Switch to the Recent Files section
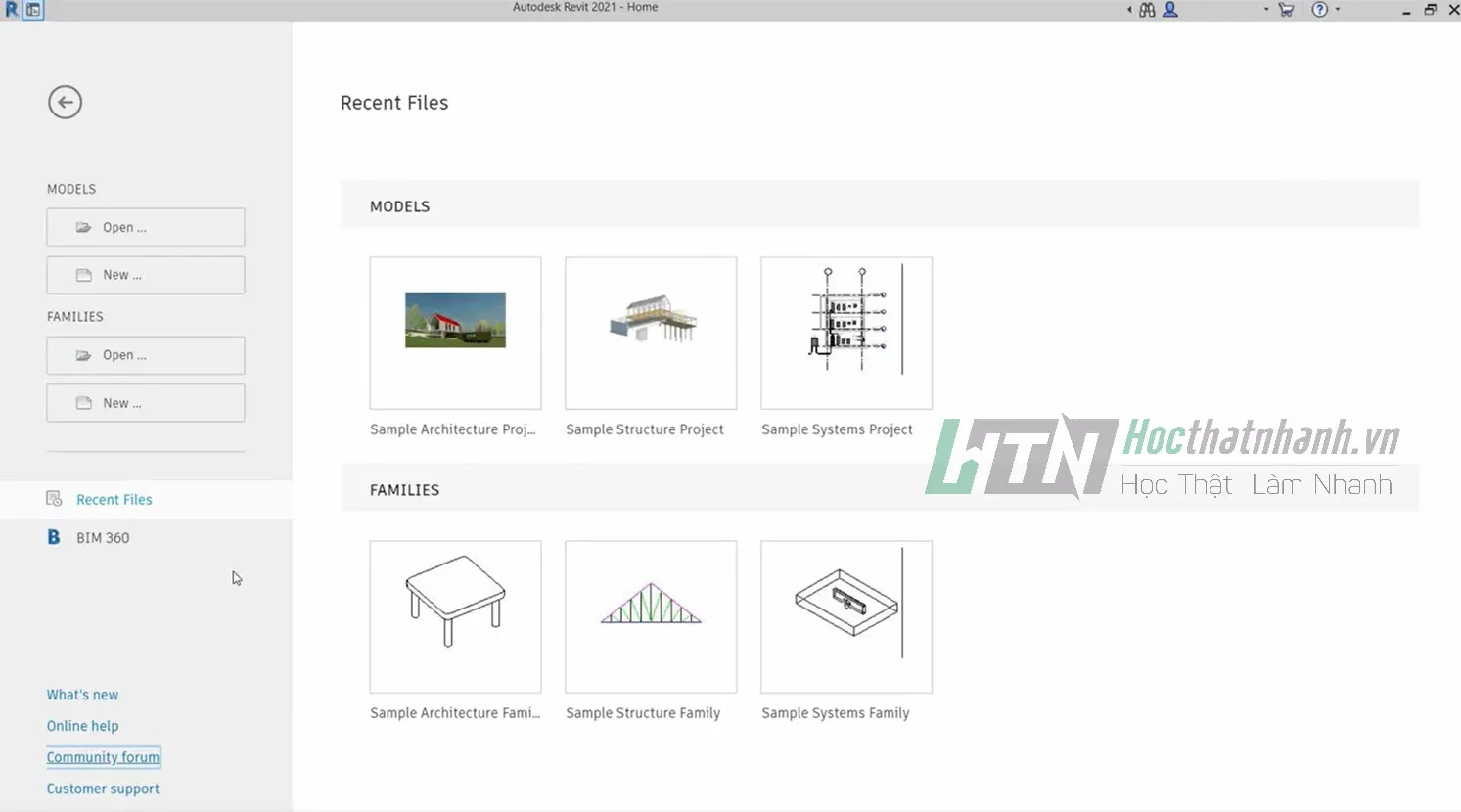This screenshot has height=812, width=1461. [114, 499]
